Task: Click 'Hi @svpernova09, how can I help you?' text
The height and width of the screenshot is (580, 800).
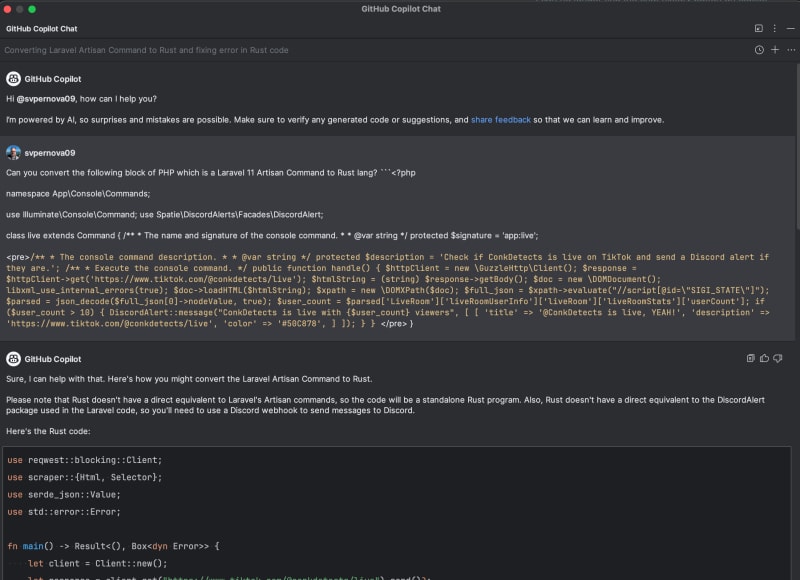Action: [81, 99]
